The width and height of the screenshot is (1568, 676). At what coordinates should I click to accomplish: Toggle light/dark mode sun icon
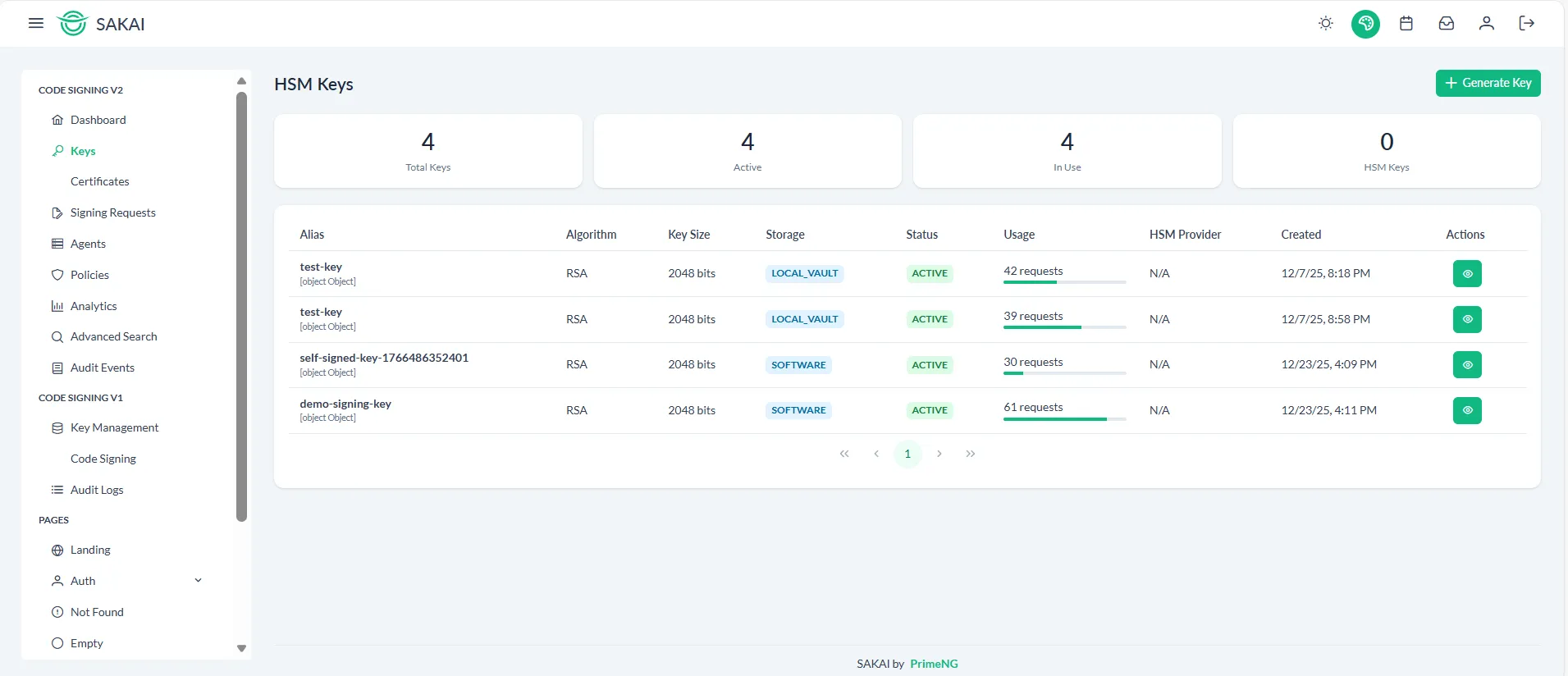pyautogui.click(x=1325, y=24)
